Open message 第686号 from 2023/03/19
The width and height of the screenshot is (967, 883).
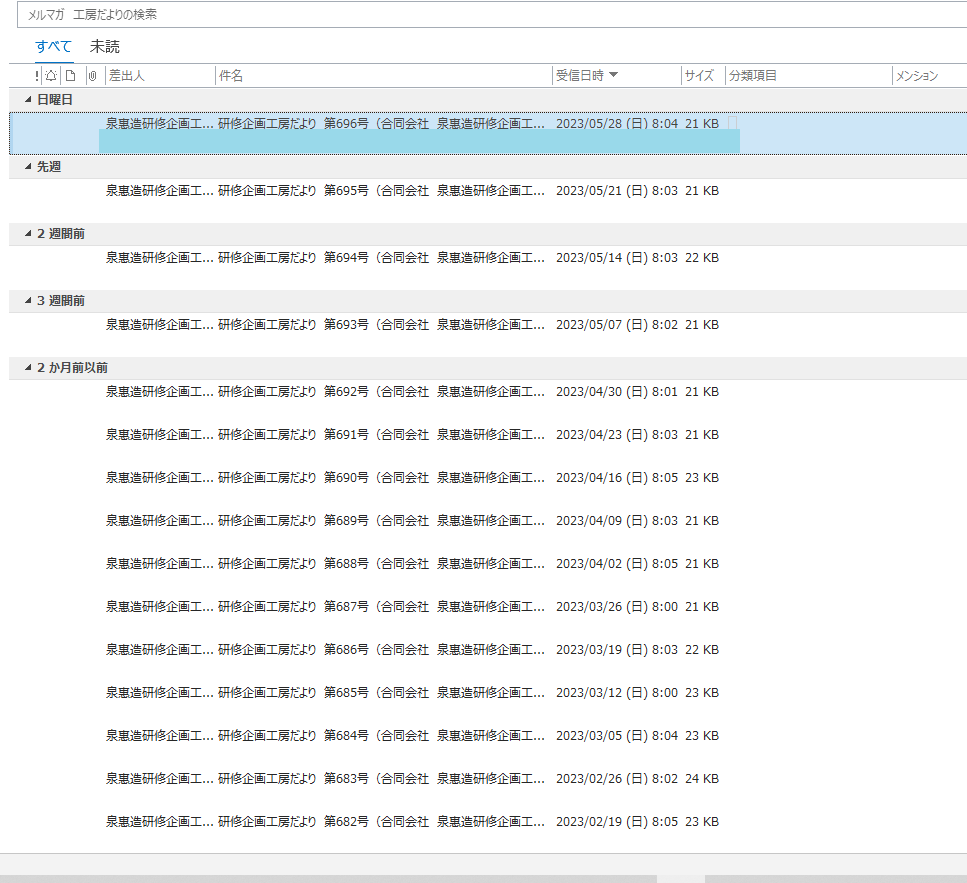(x=488, y=660)
